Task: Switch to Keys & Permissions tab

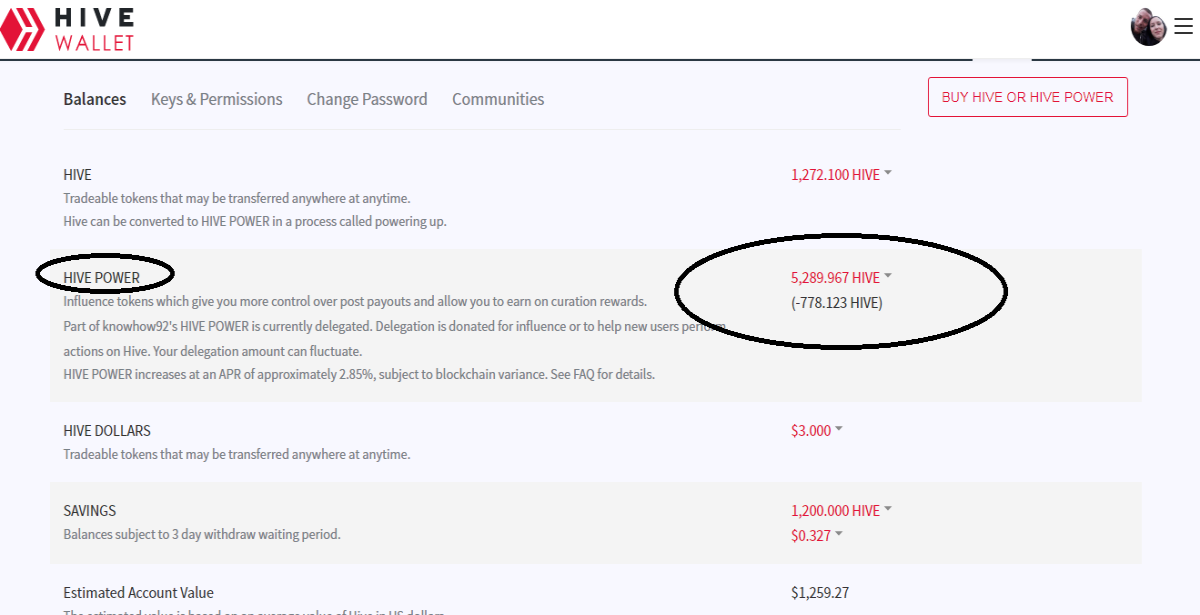Action: [x=217, y=99]
